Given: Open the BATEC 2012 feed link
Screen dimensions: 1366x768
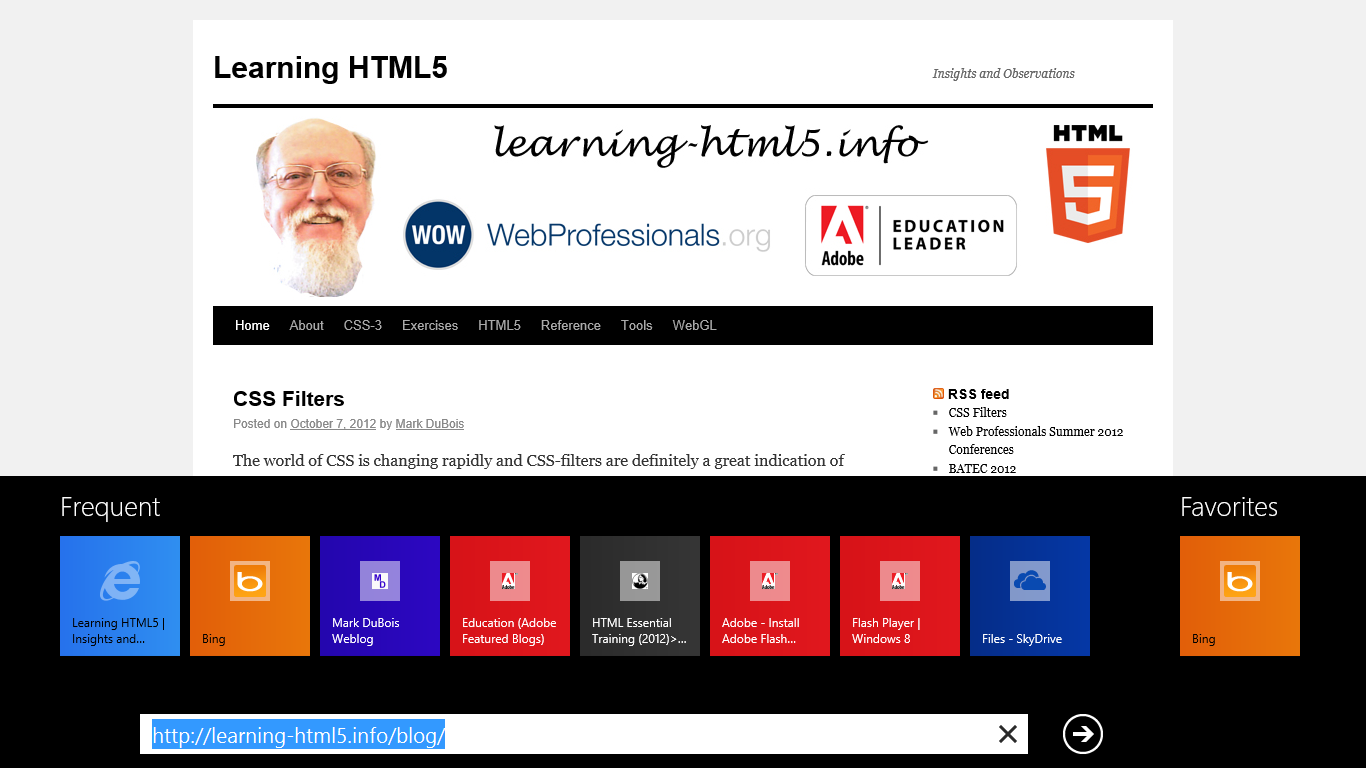Looking at the screenshot, I should (982, 468).
